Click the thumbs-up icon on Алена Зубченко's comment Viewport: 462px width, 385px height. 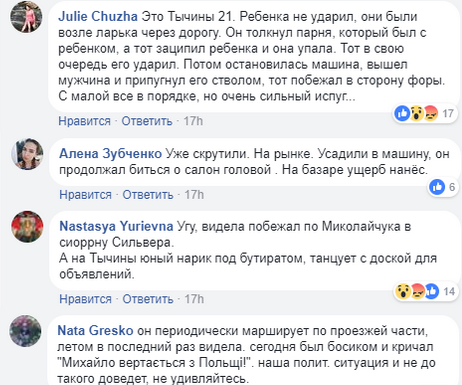tap(437, 187)
